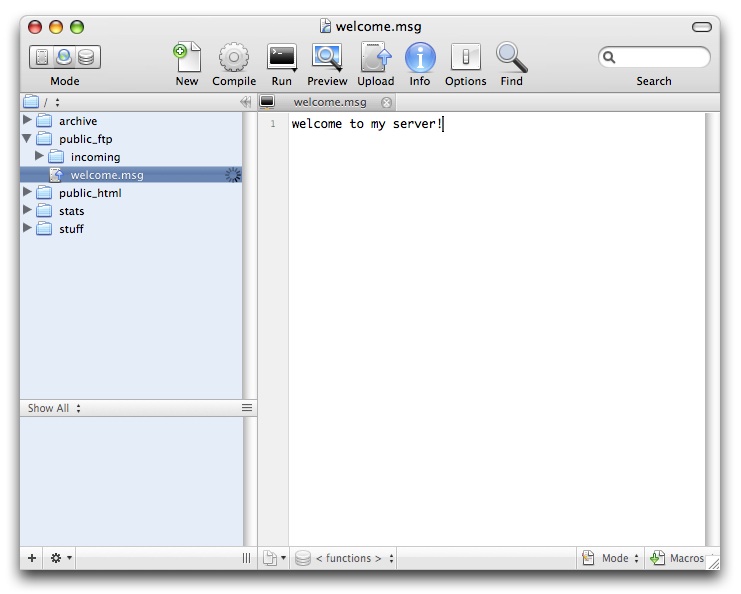This screenshot has width=741, height=594.
Task: Expand the archive folder
Action: tap(27, 120)
